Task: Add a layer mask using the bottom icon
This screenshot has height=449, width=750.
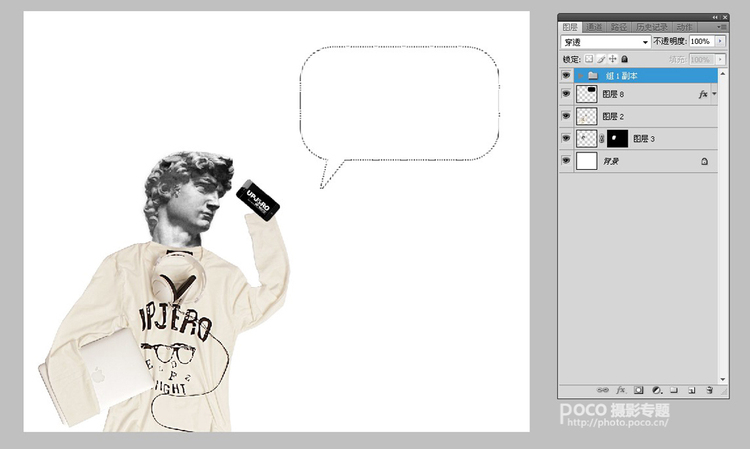Action: click(x=638, y=389)
